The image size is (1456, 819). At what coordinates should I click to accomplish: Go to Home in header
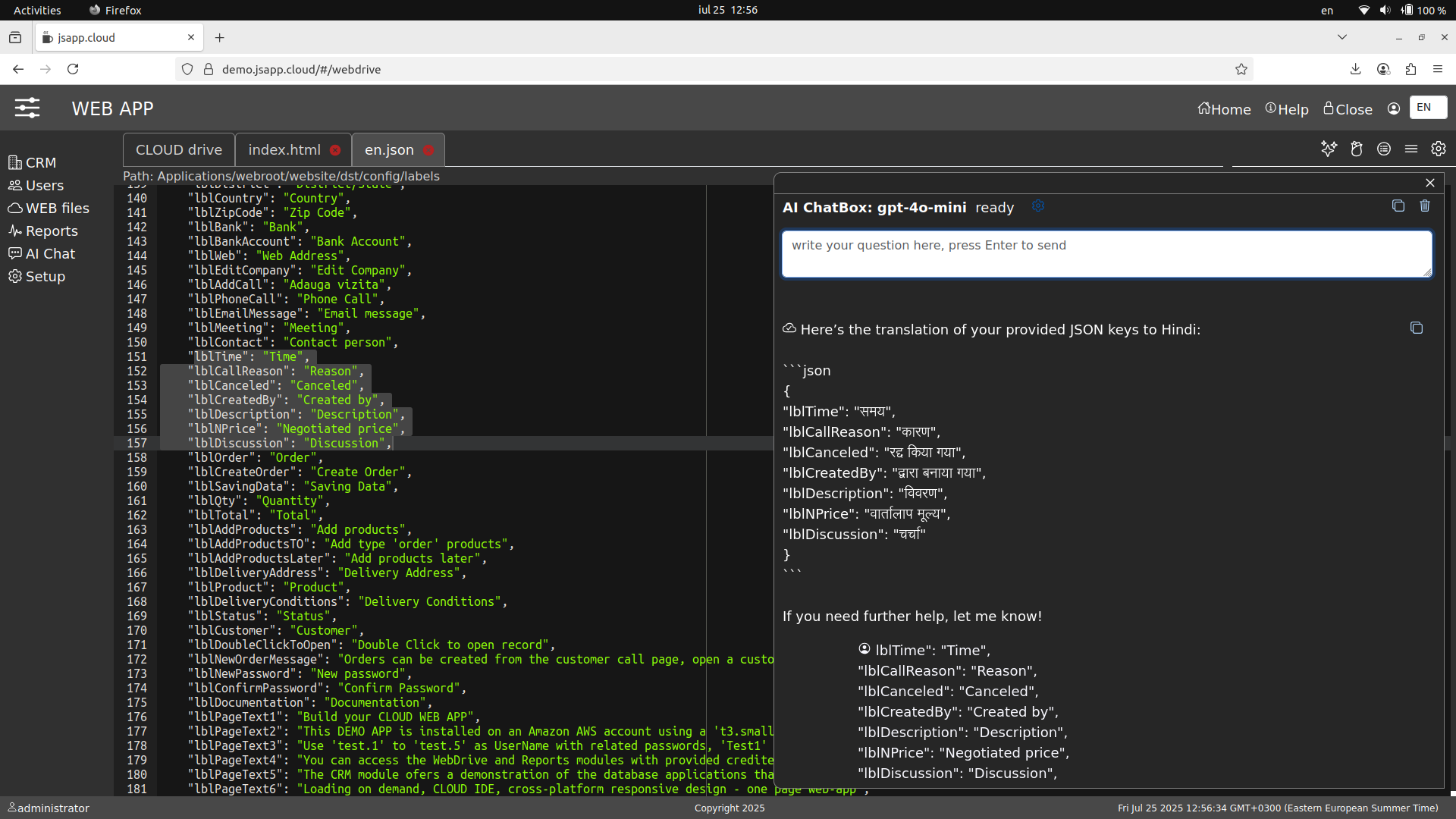pyautogui.click(x=1224, y=109)
